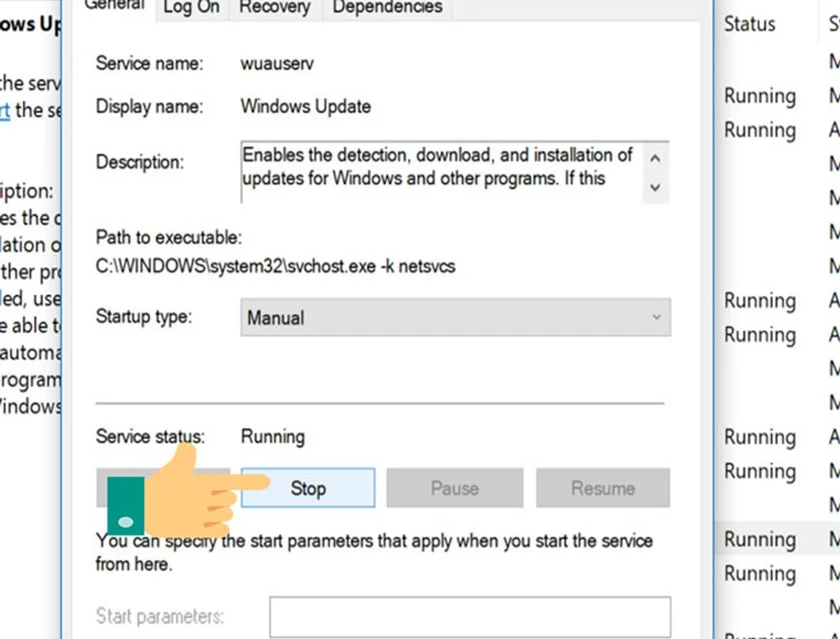Click the greyed-out Pause button
This screenshot has height=639, width=840.
tap(455, 488)
